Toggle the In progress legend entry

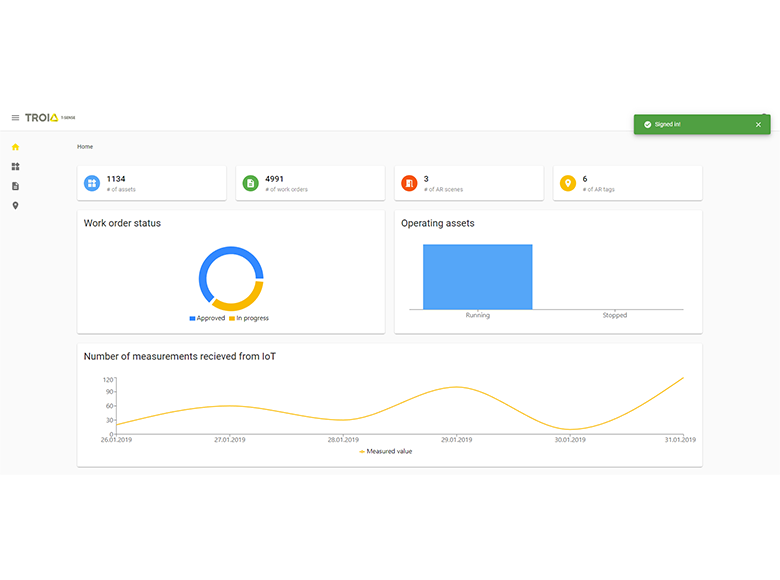[249, 318]
